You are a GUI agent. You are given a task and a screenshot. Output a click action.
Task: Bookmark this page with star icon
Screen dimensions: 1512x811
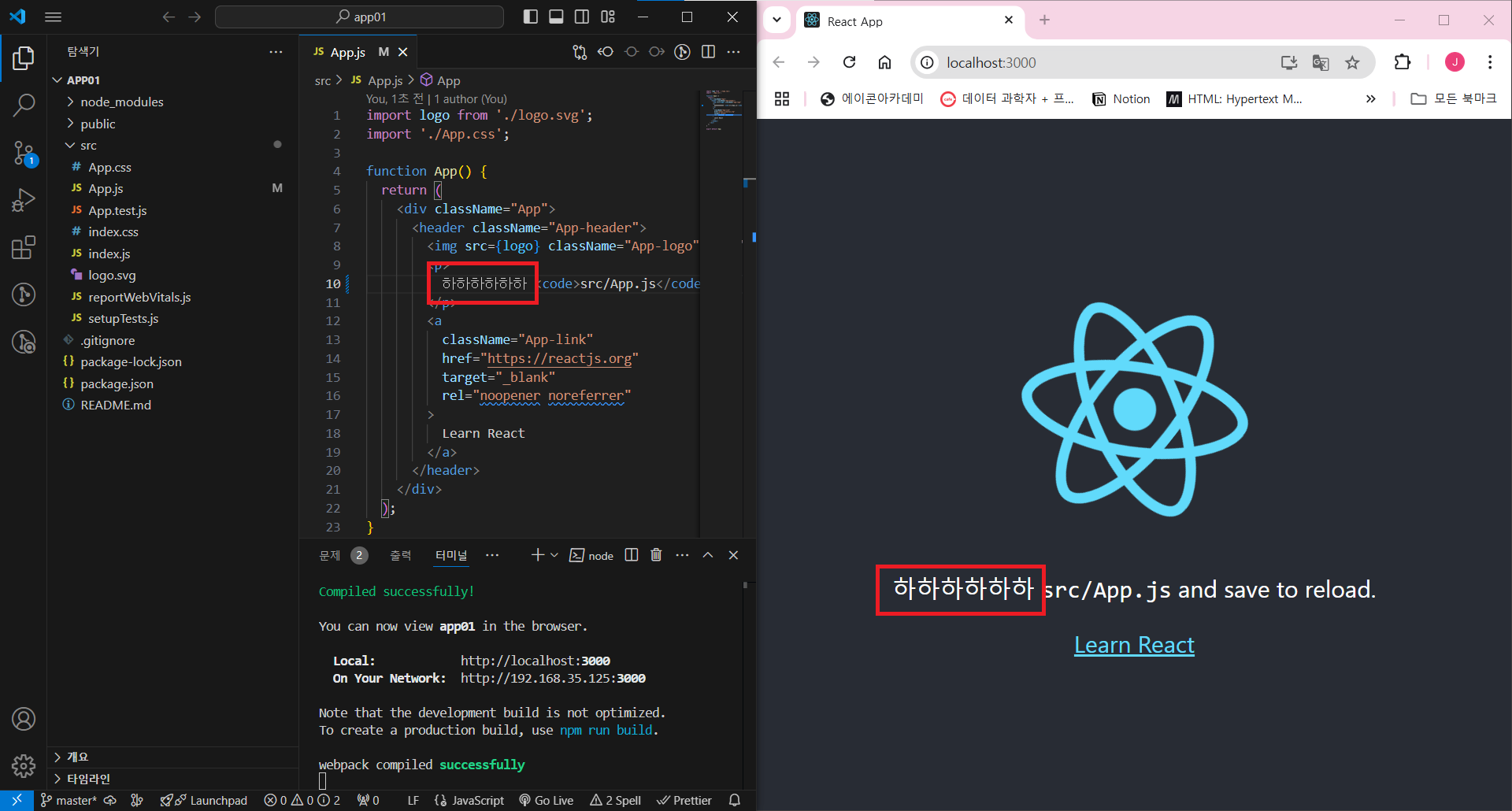(1352, 62)
